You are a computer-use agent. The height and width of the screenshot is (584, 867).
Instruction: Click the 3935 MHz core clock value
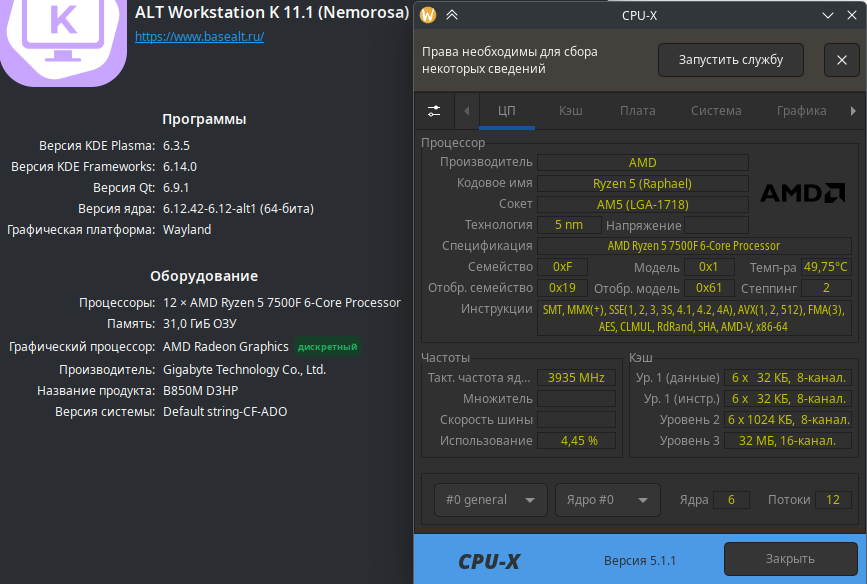tap(576, 378)
